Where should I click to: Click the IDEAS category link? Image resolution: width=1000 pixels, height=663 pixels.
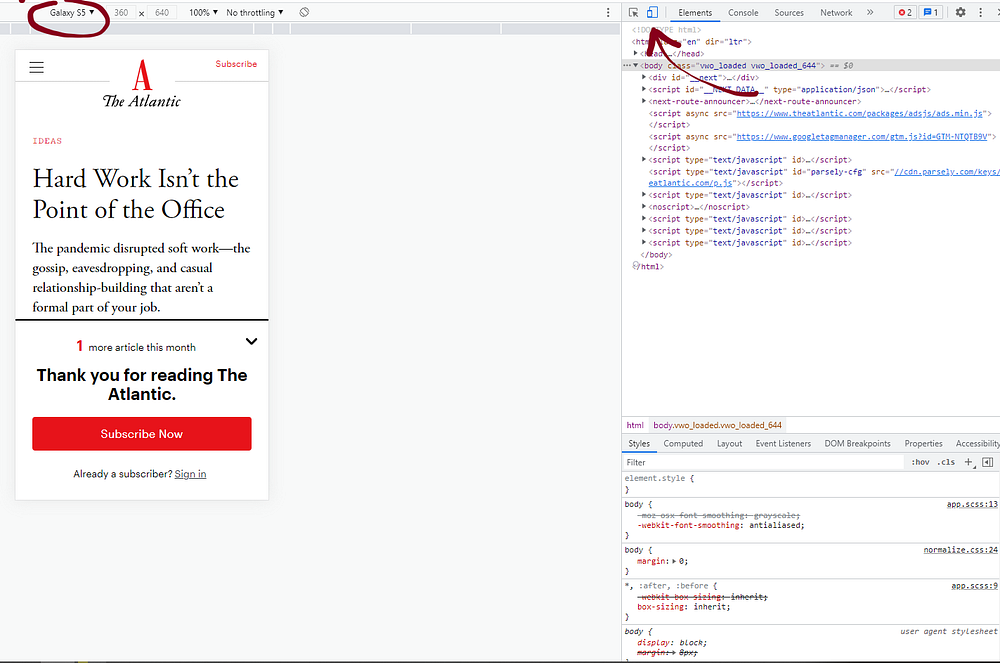(x=47, y=141)
